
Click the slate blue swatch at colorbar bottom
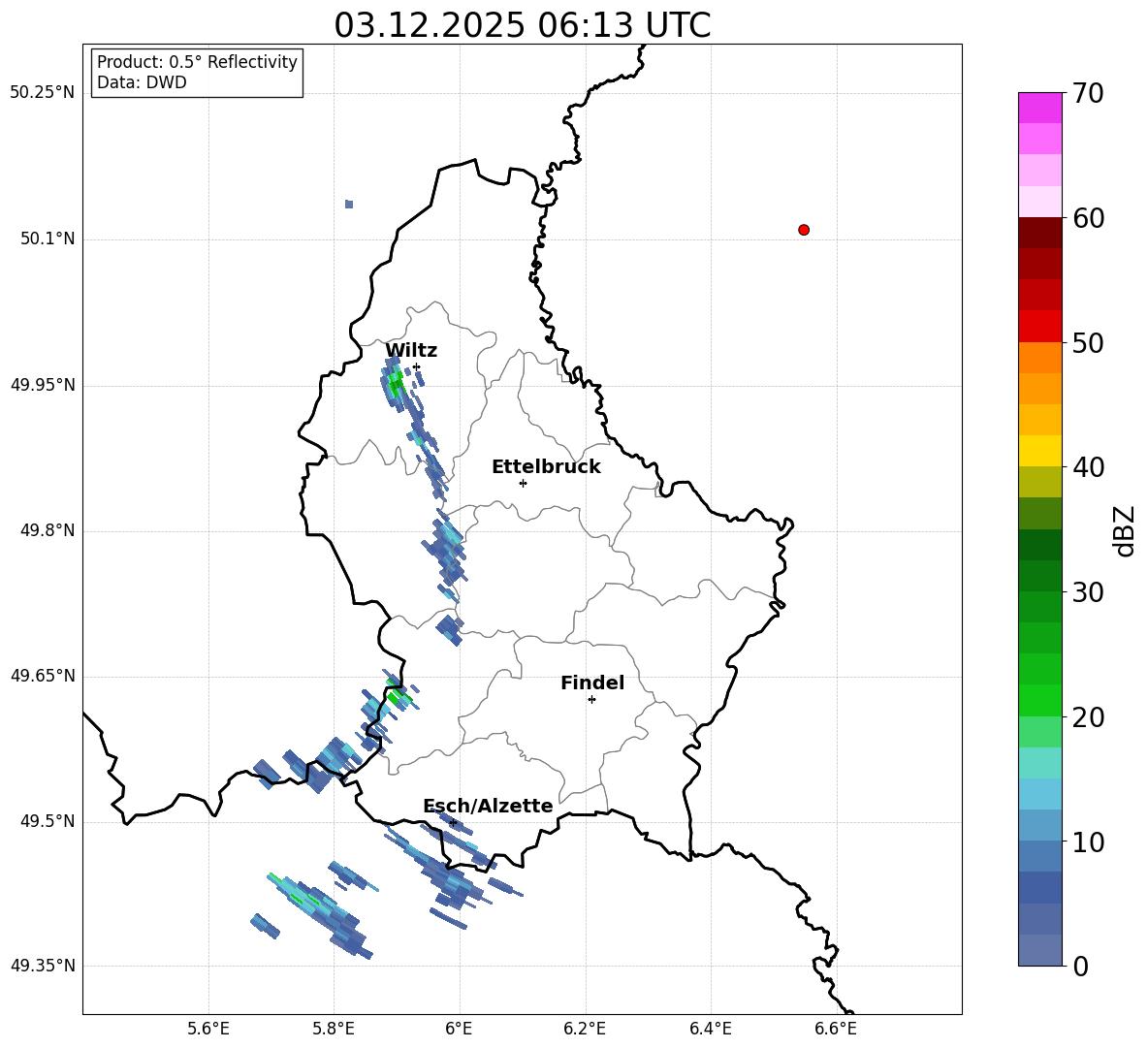click(1039, 950)
